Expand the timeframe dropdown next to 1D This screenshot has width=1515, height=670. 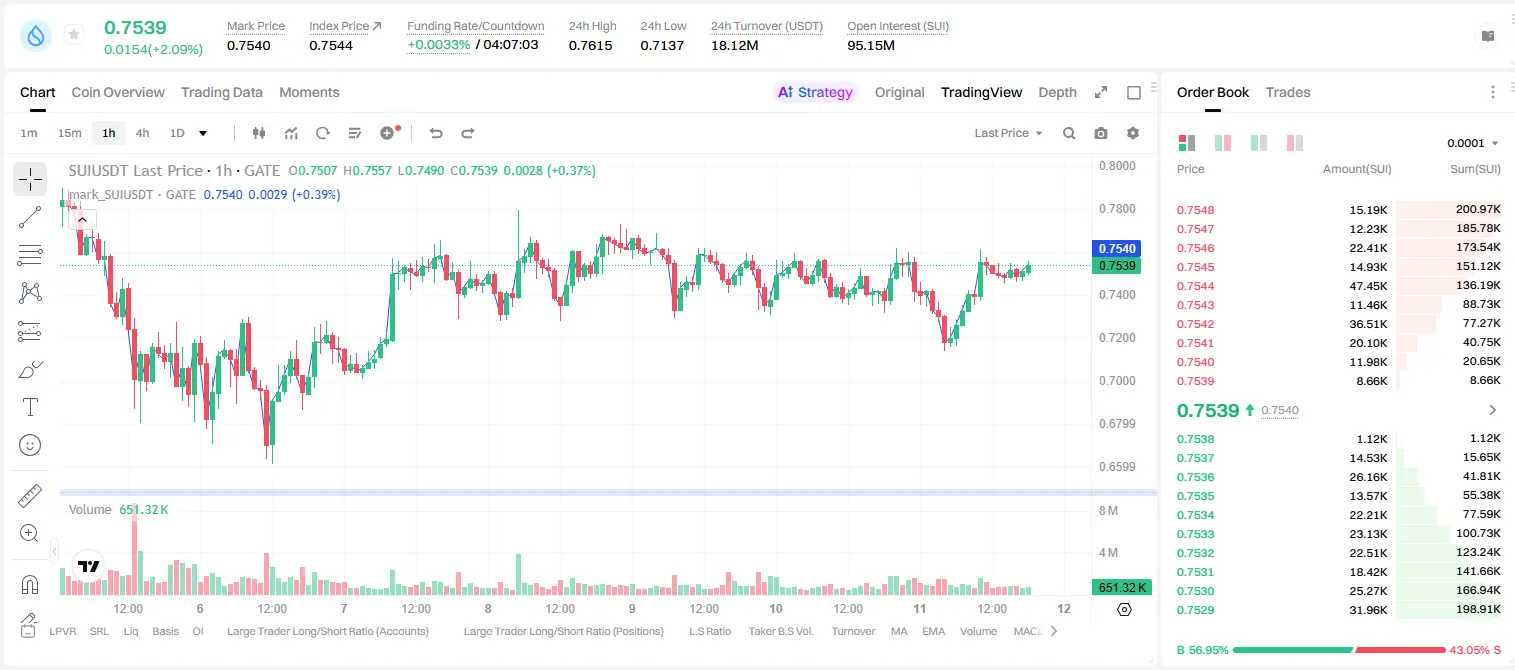[203, 133]
